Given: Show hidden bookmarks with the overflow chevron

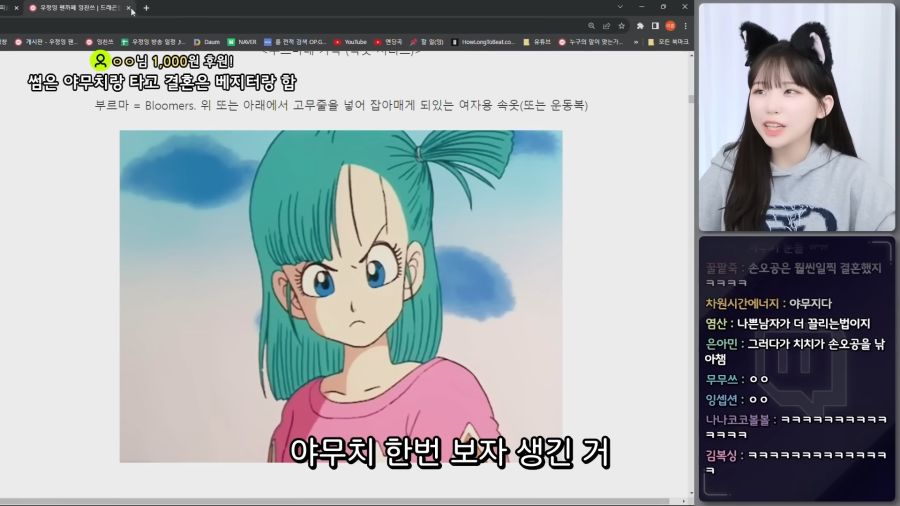Looking at the screenshot, I should [x=636, y=42].
